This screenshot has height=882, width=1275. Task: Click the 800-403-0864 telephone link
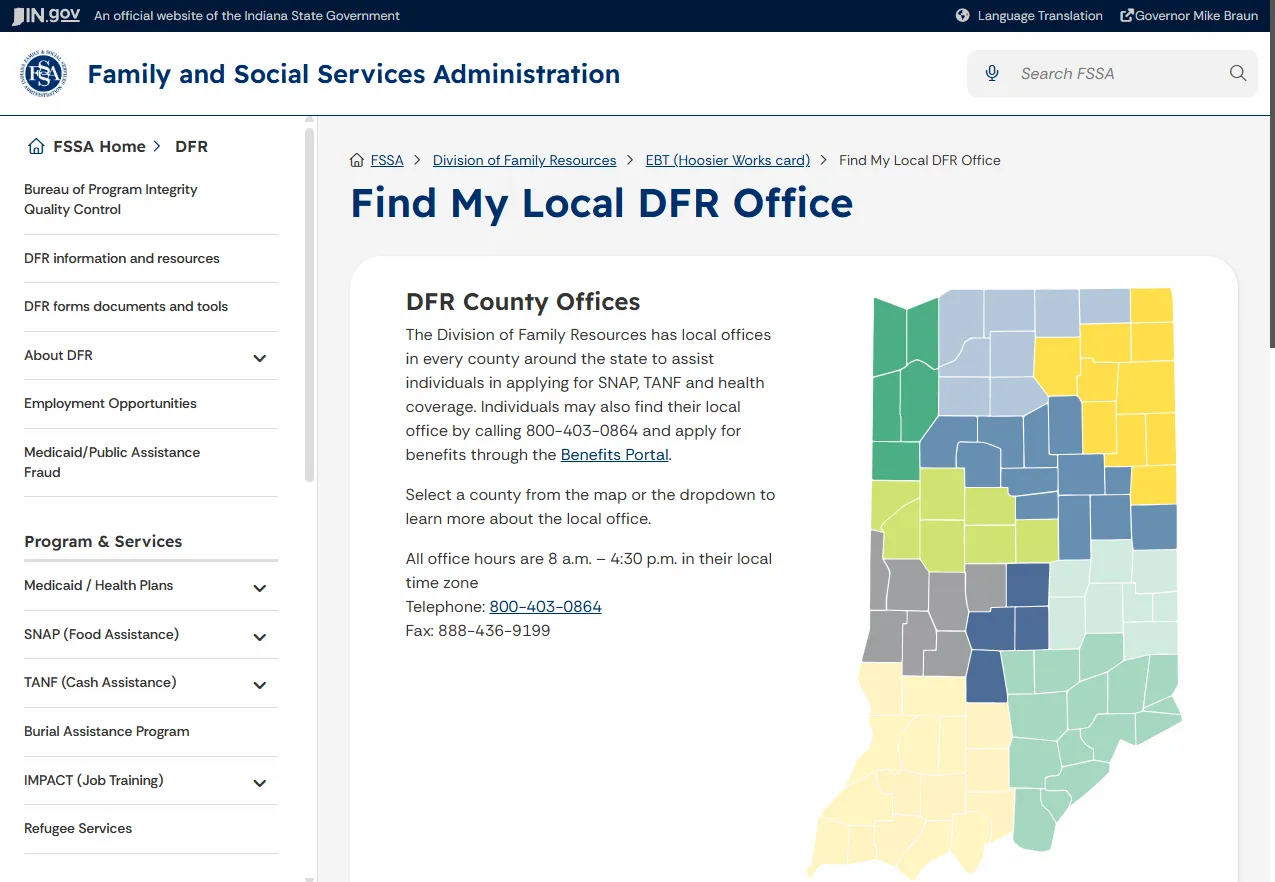(x=545, y=606)
